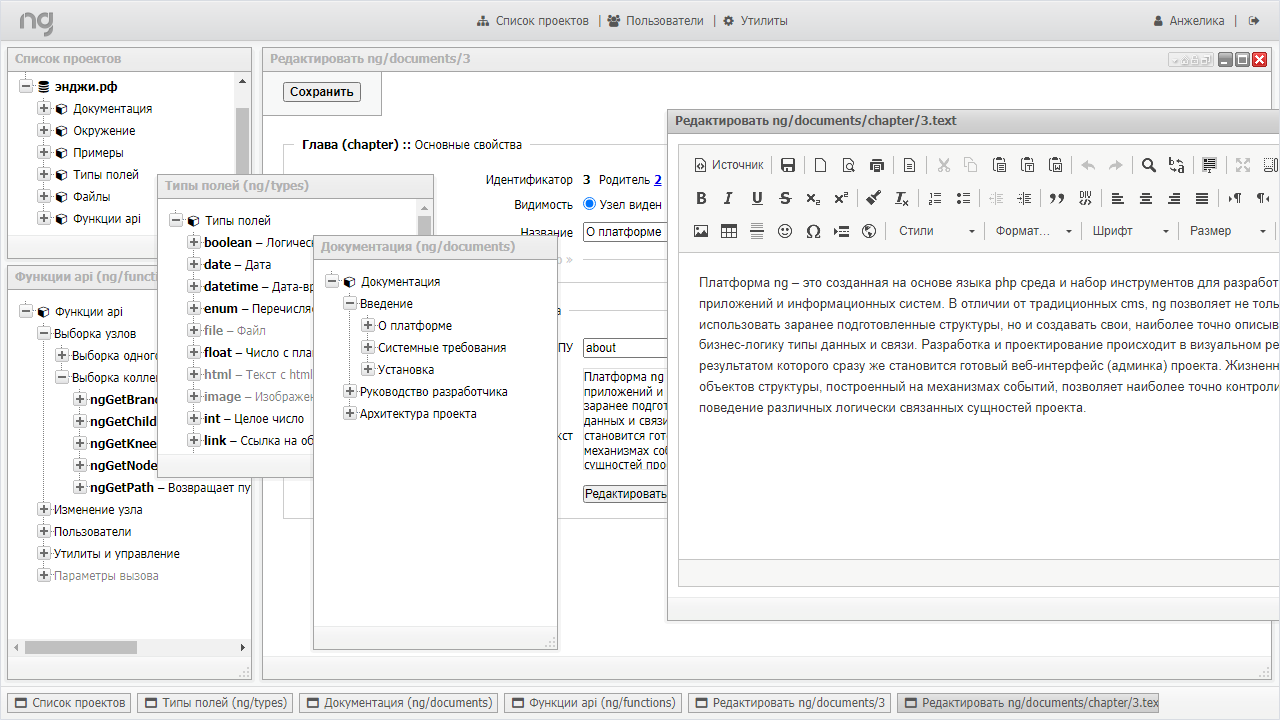Click the IFrame globe icon

(x=869, y=231)
